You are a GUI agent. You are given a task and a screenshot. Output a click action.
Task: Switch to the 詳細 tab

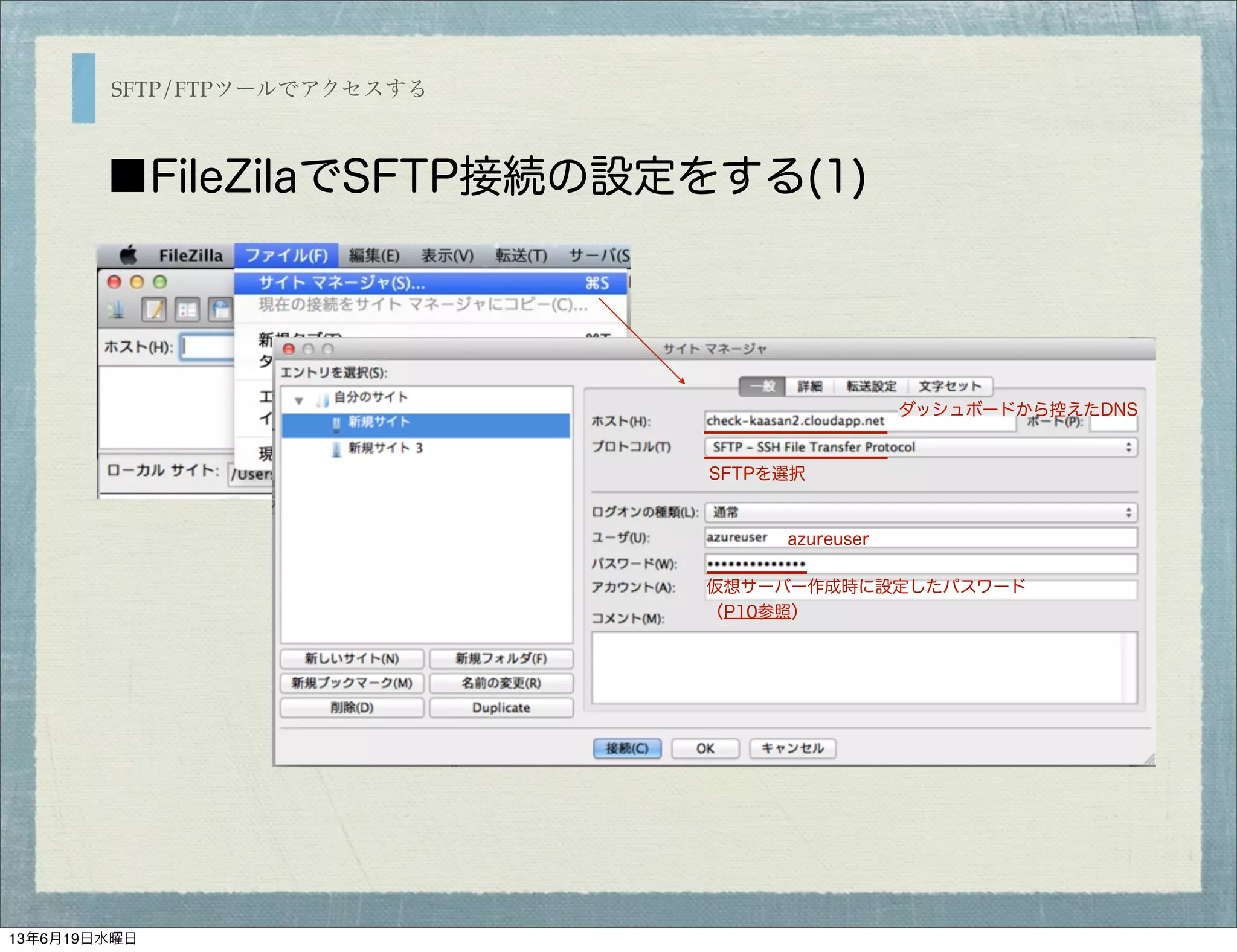810,386
